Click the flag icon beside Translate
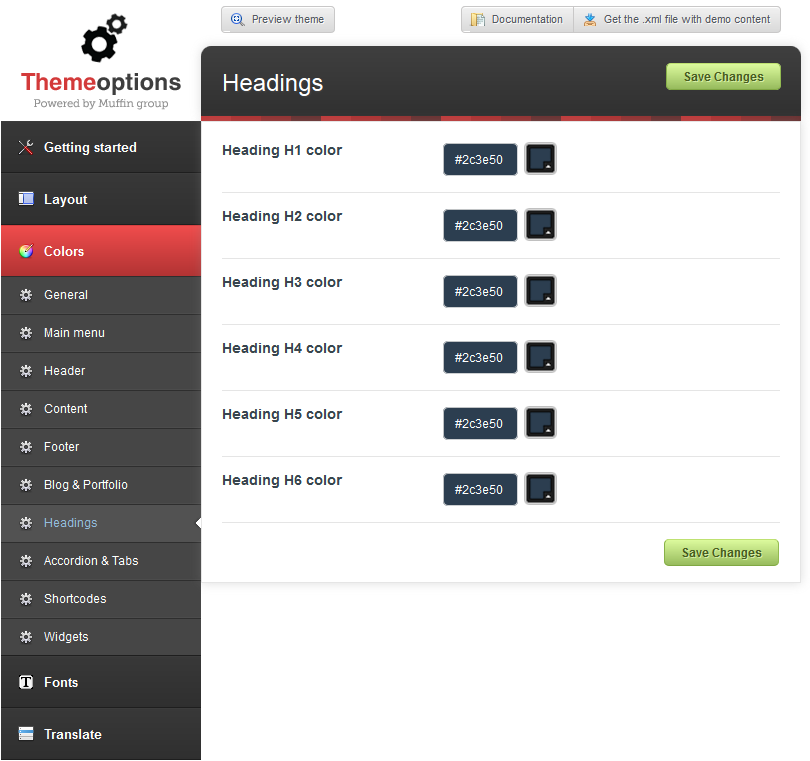This screenshot has width=810, height=761. click(26, 734)
